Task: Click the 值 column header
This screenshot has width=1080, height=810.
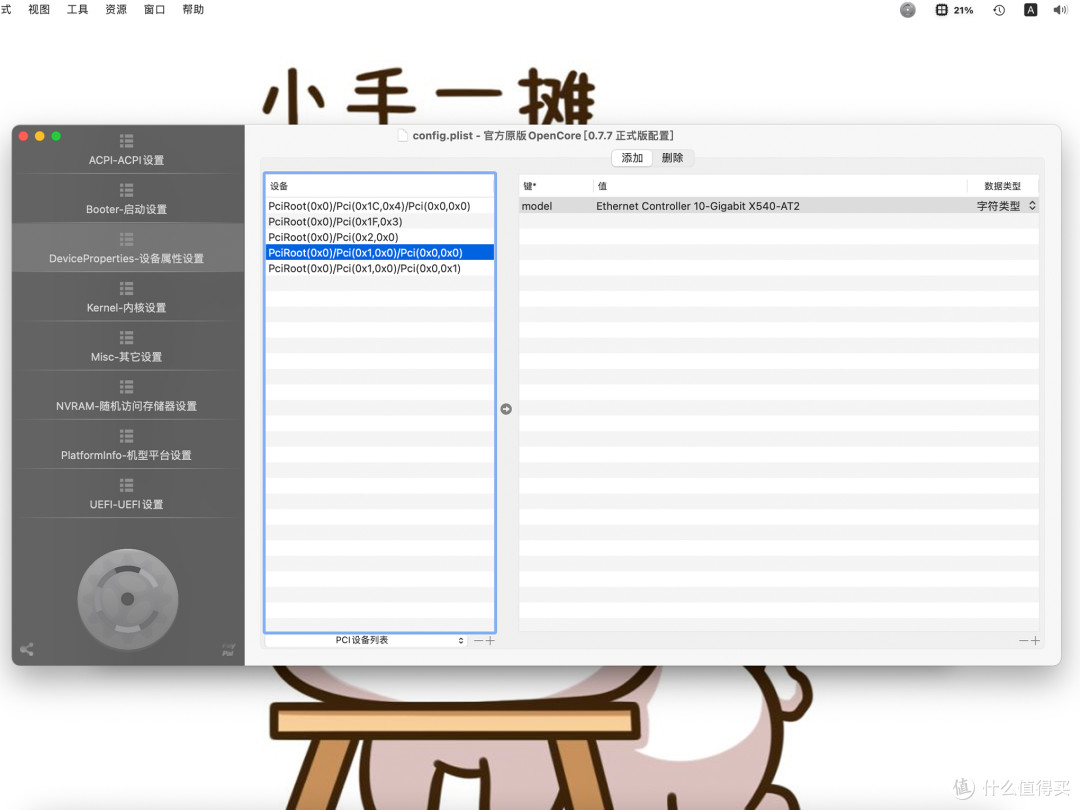Action: click(x=780, y=186)
